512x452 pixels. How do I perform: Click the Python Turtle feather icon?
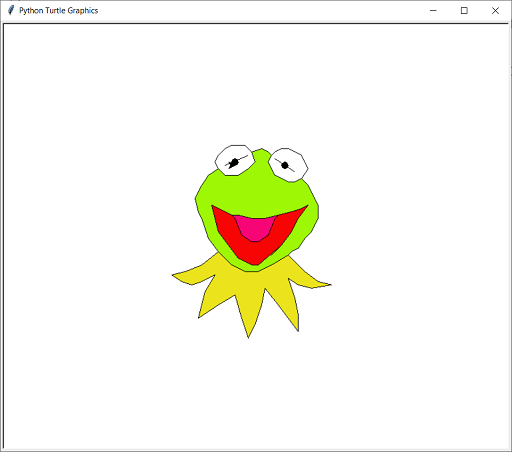coord(11,10)
